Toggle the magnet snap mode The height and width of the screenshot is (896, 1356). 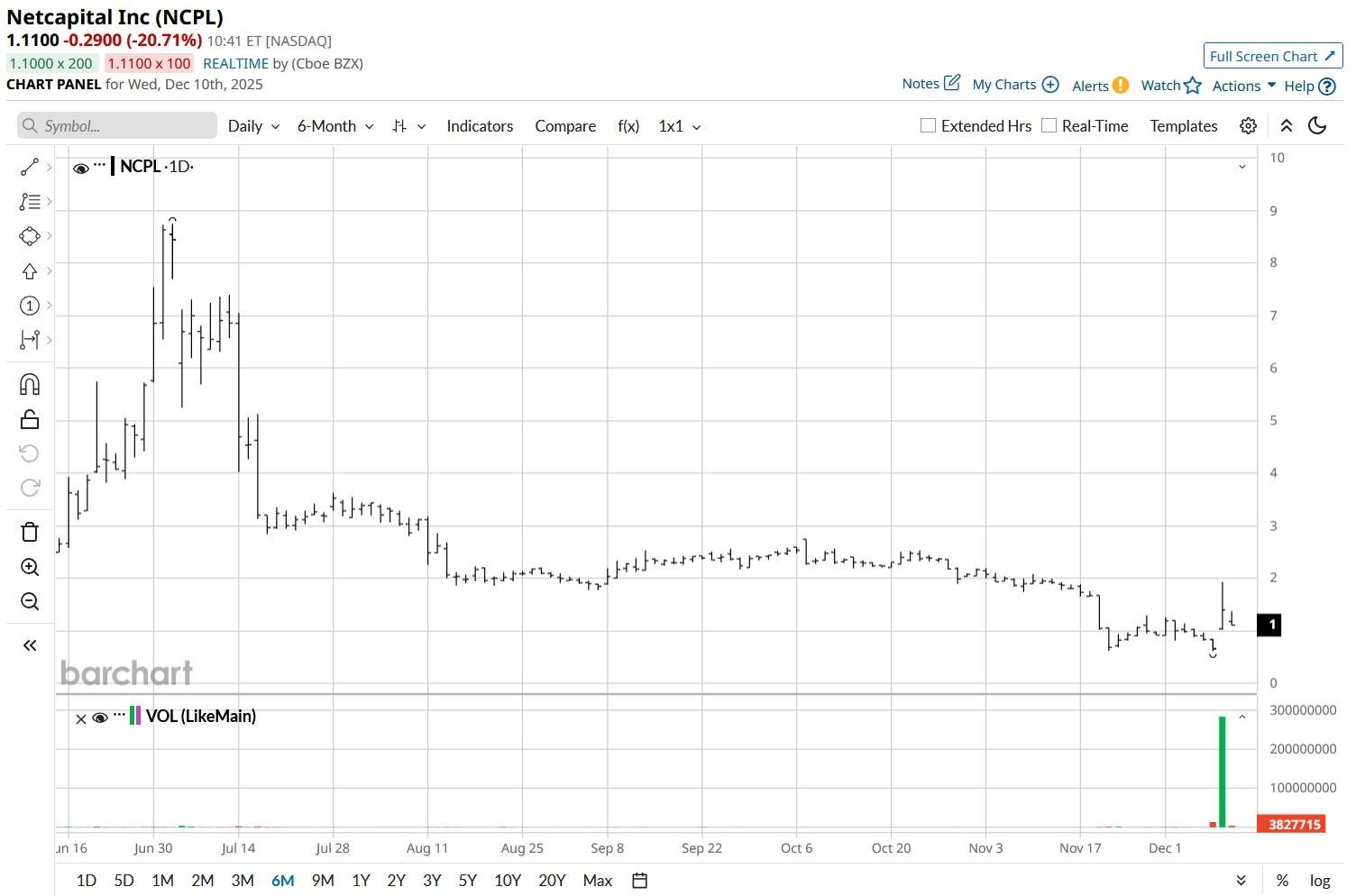[x=30, y=385]
